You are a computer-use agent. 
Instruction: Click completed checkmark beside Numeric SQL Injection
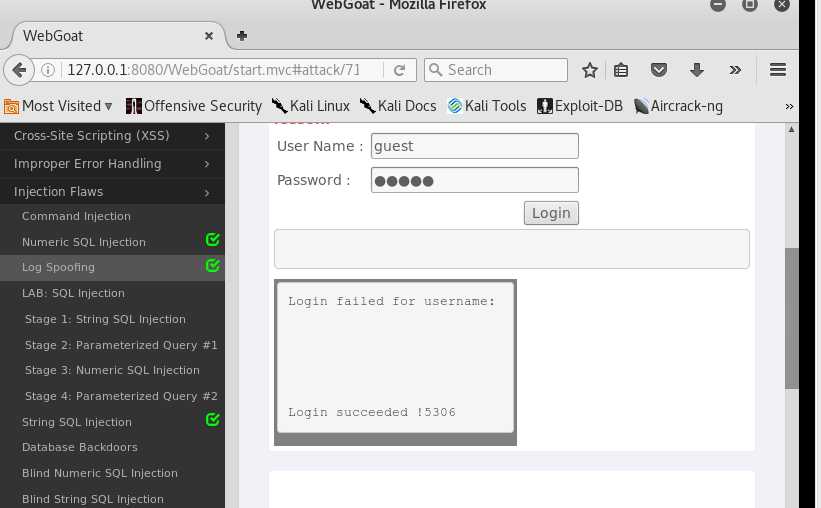click(212, 240)
